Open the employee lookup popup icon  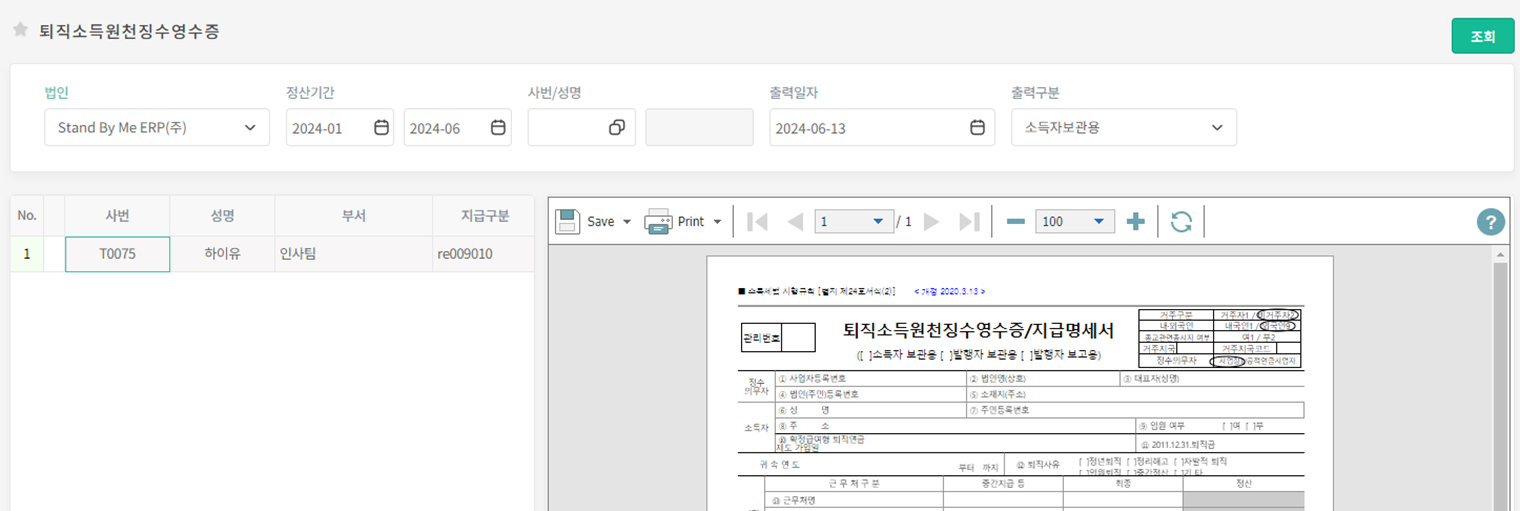coord(617,127)
